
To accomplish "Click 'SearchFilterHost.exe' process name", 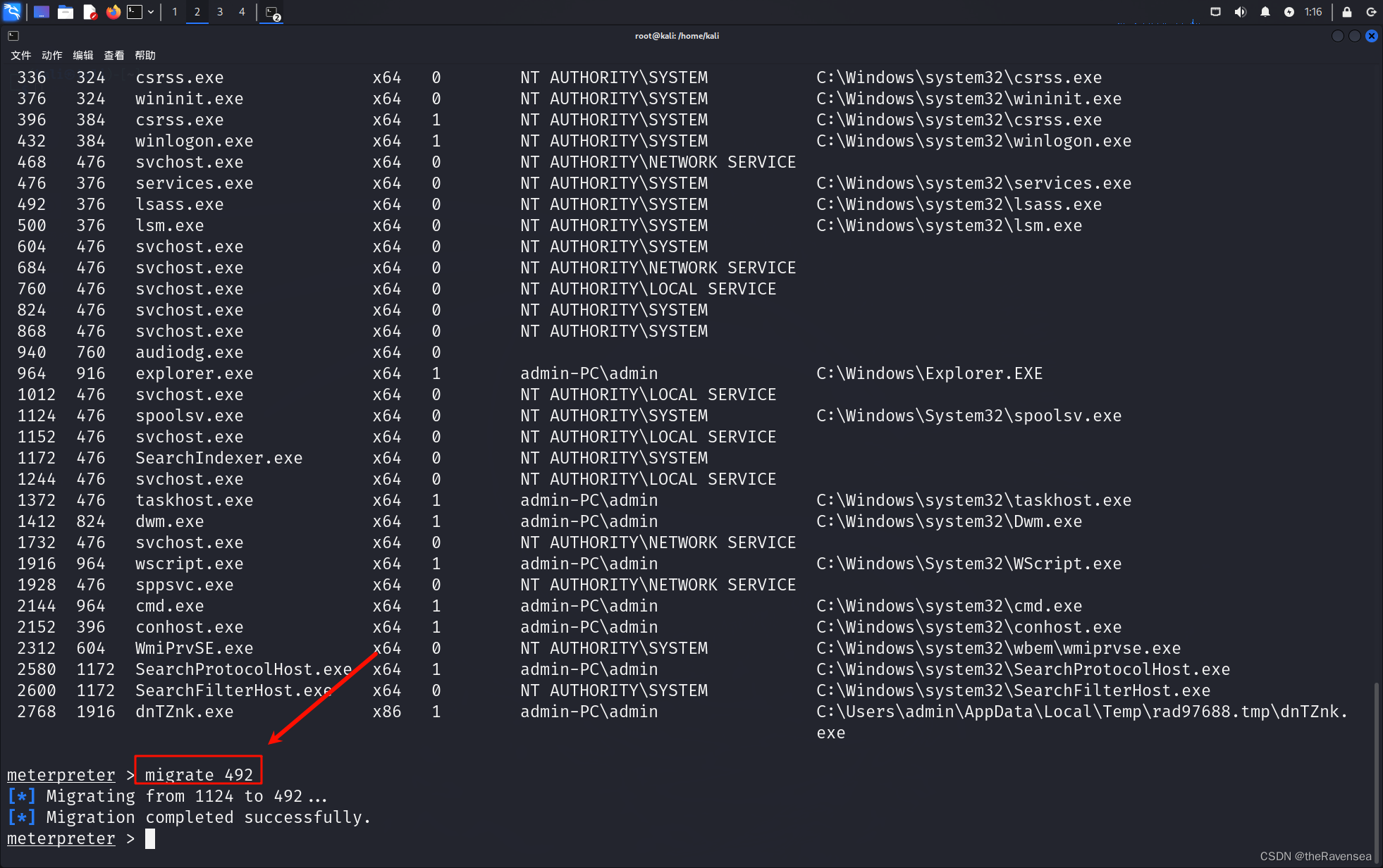I will [x=234, y=690].
